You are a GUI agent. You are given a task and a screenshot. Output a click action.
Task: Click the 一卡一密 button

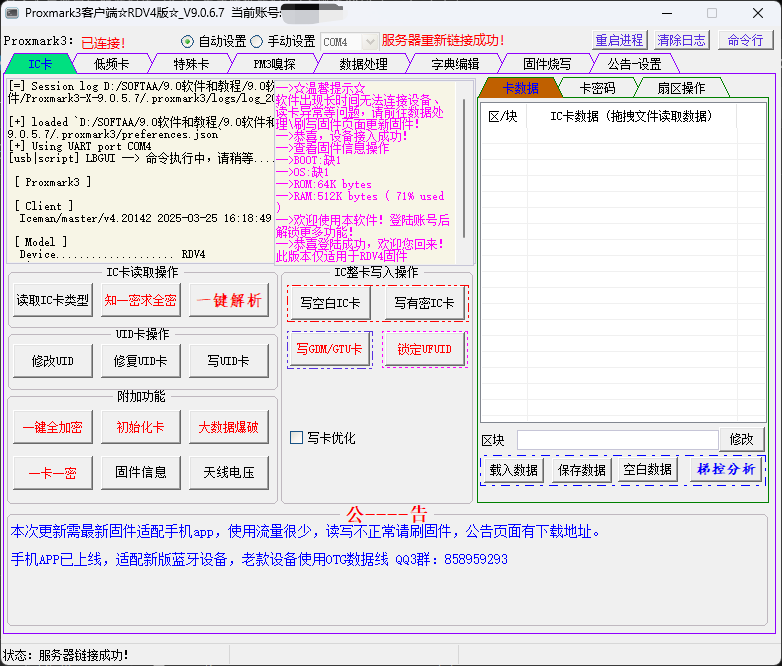(53, 472)
